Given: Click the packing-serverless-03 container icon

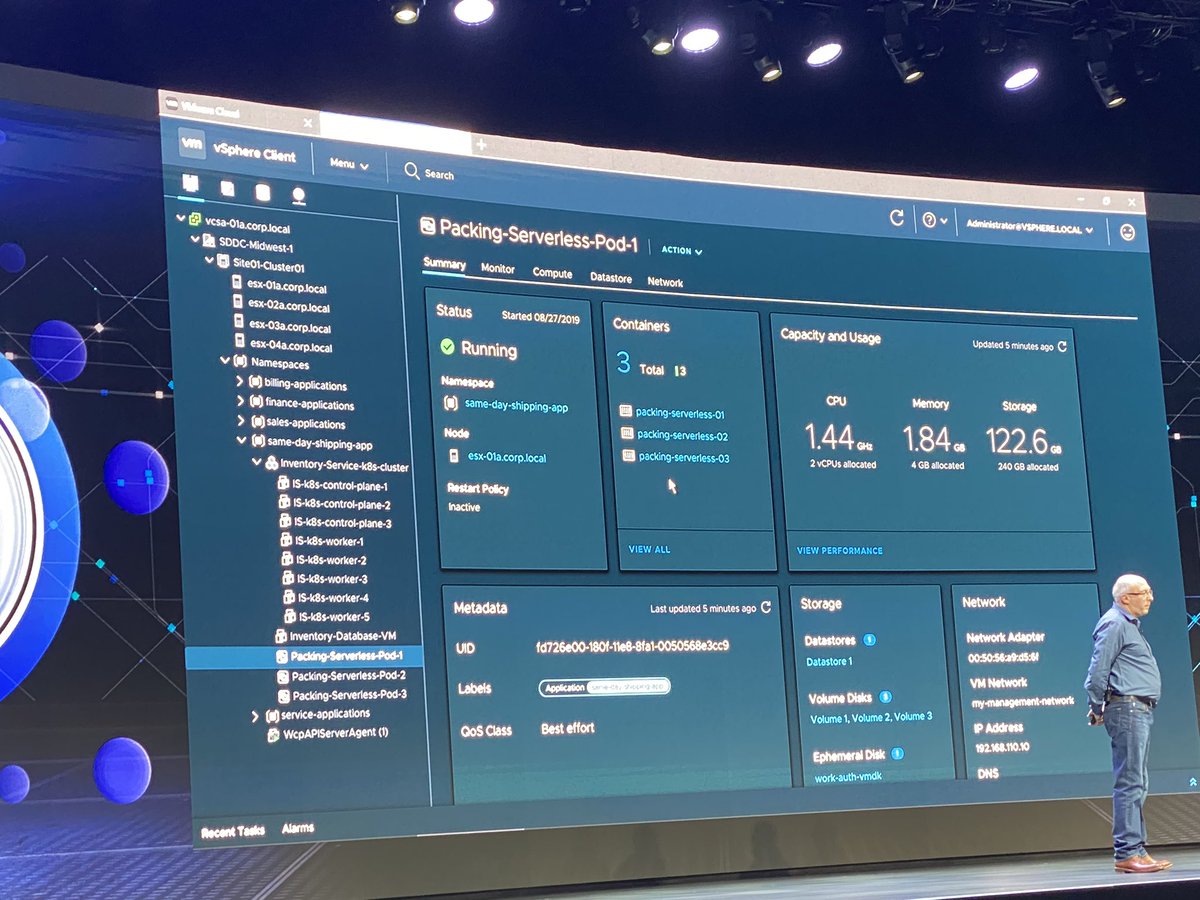Looking at the screenshot, I should coord(628,455).
